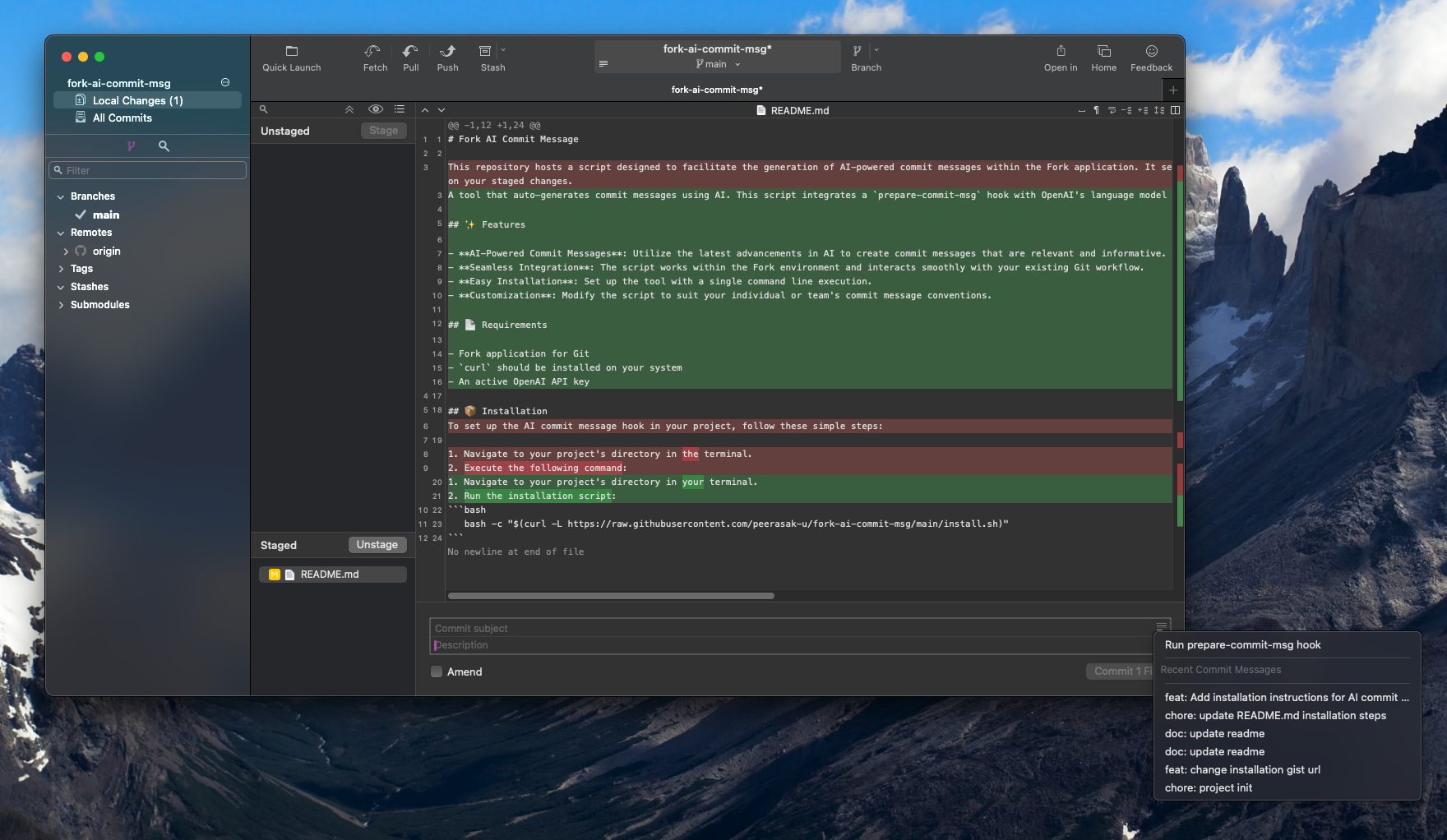Open Quick Launch from the toolbar
This screenshot has height=840, width=1447.
coord(291,58)
